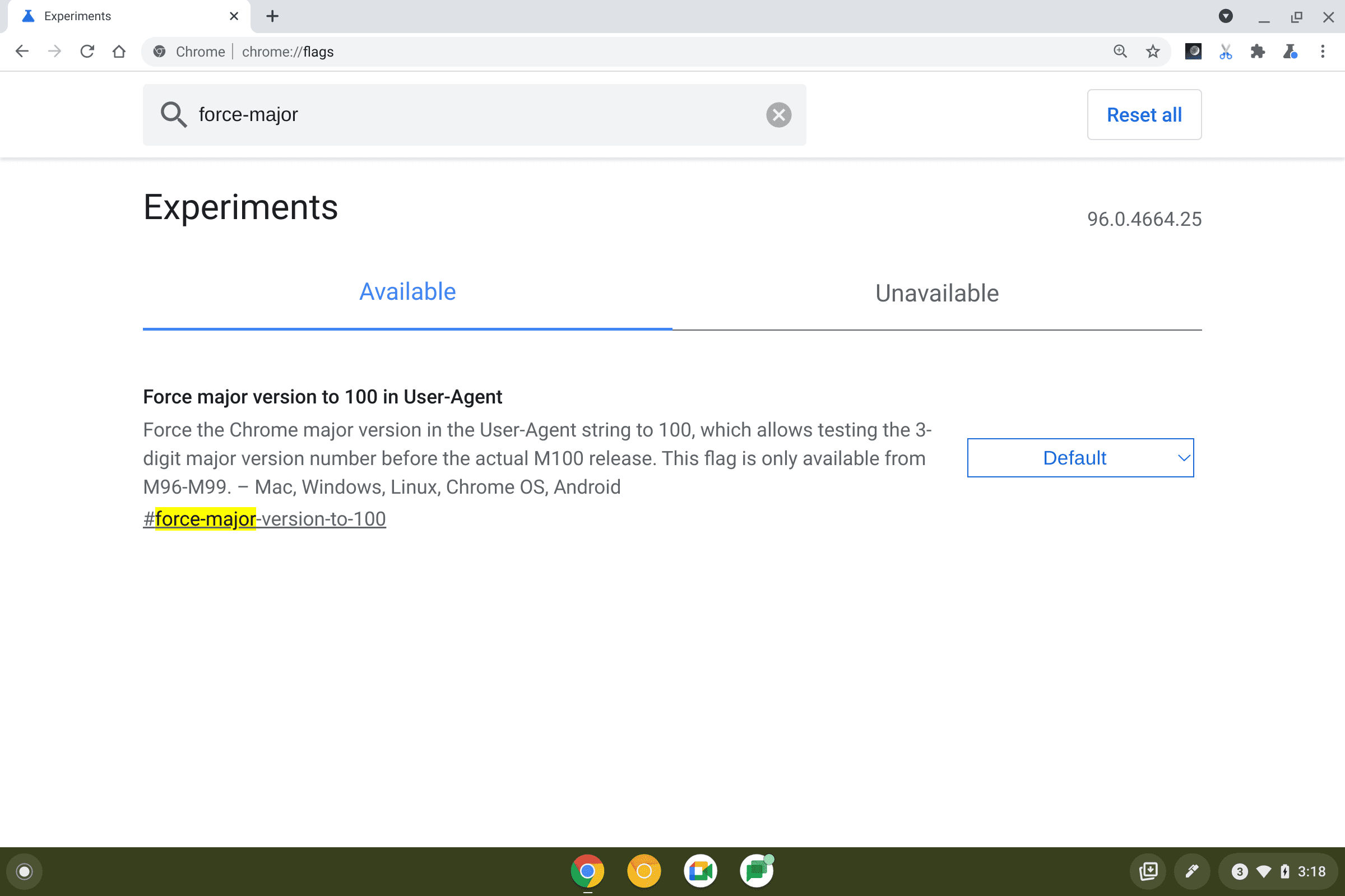Click the bookmark star icon in toolbar
This screenshot has height=896, width=1345.
pyautogui.click(x=1151, y=52)
